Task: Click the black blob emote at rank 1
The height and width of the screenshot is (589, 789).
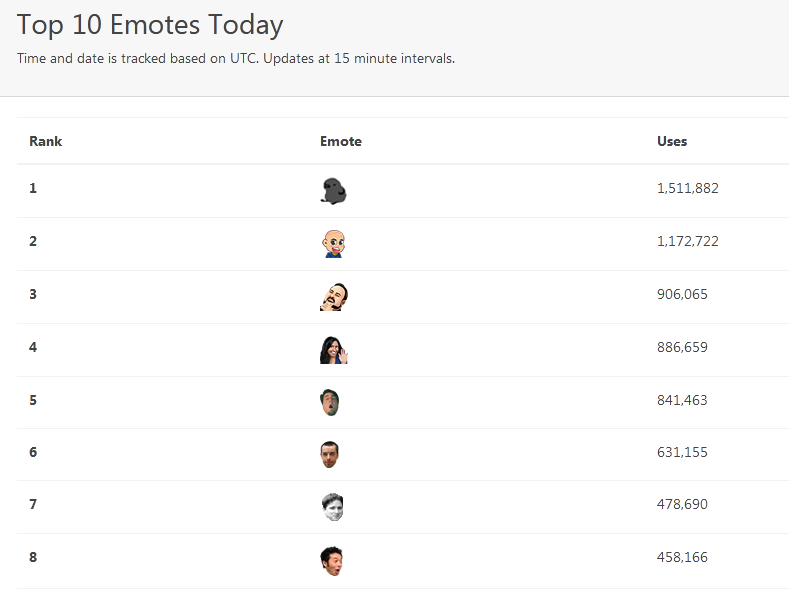Action: coord(333,191)
